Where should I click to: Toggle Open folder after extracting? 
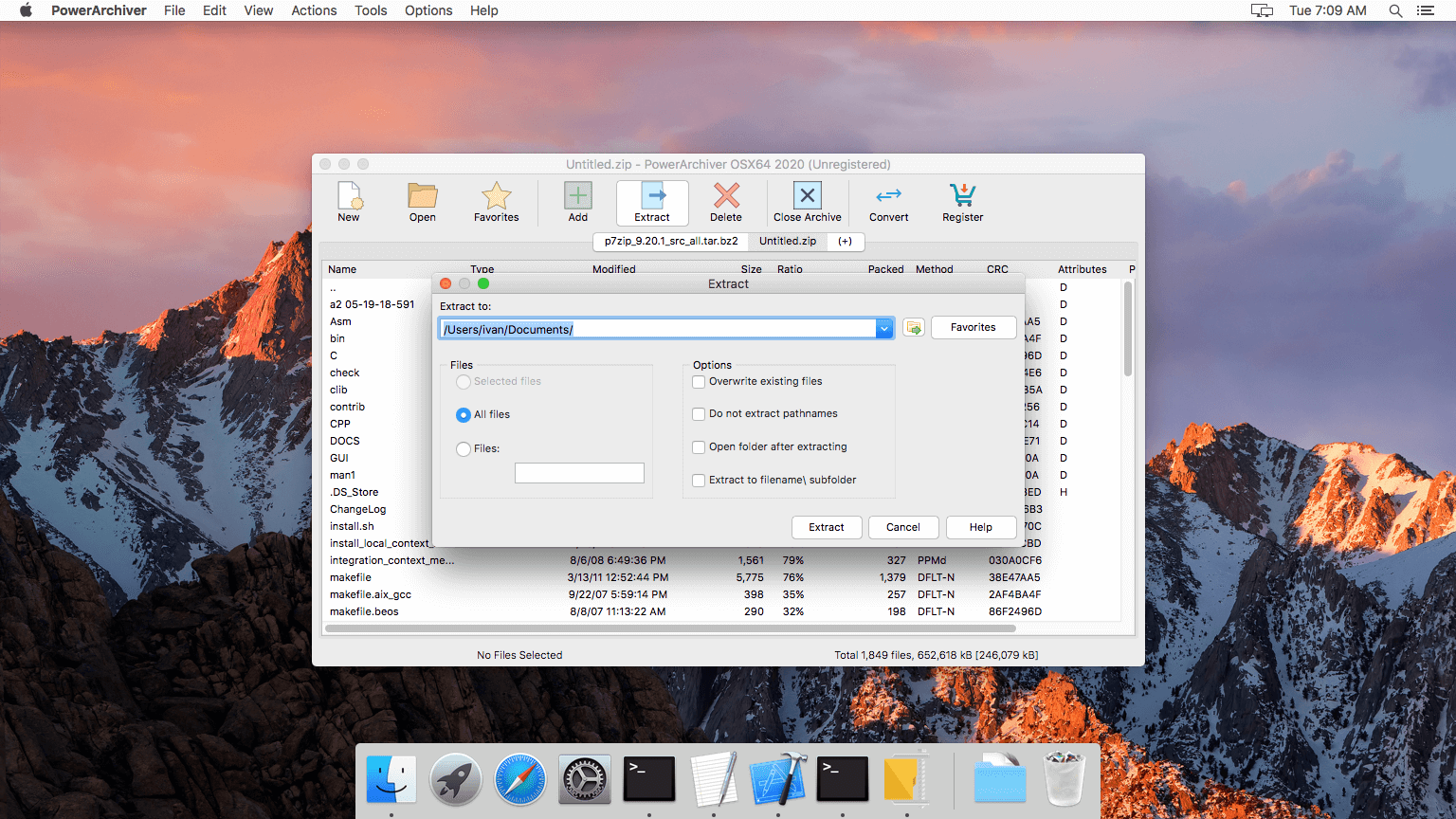(699, 447)
